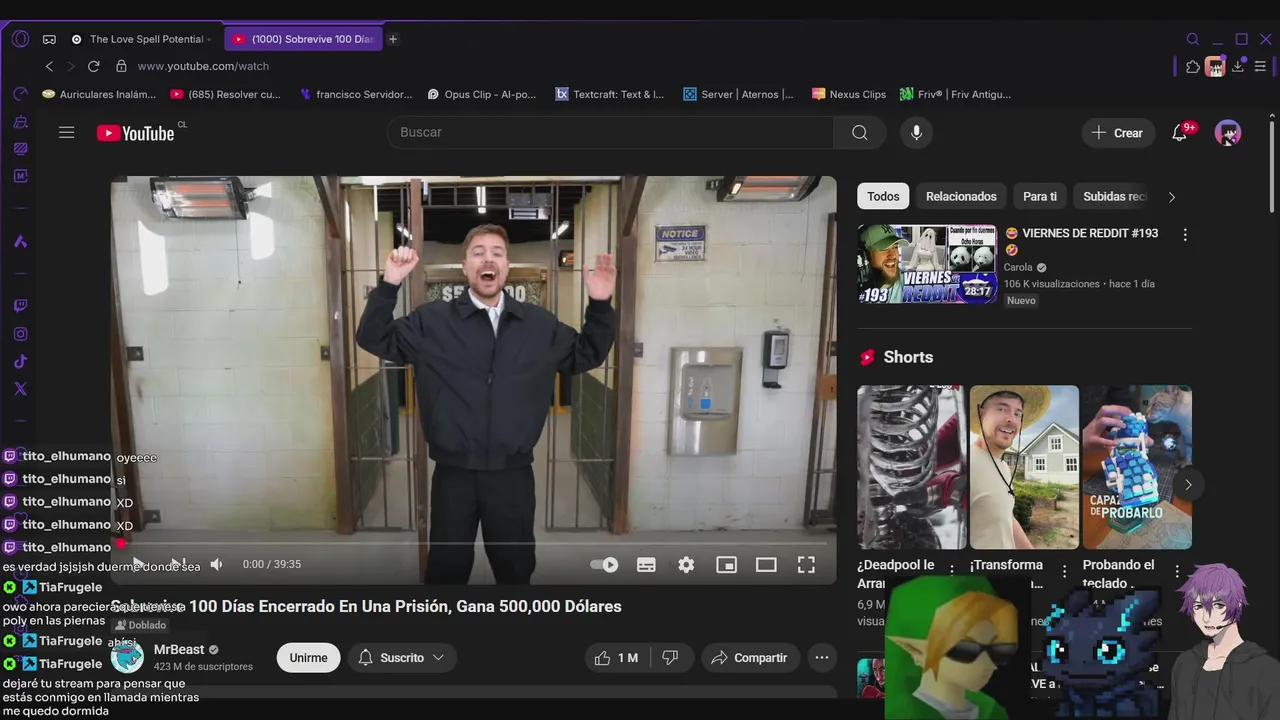Enter fullscreen video mode
1280x720 pixels.
pyautogui.click(x=806, y=565)
